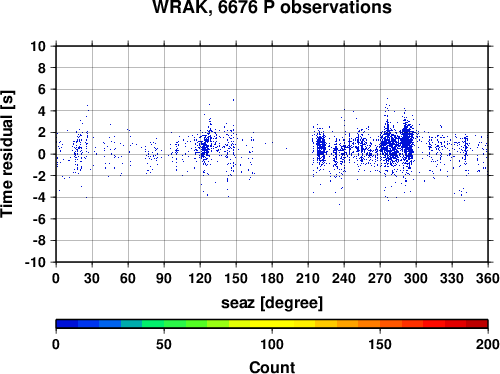Screen dimensions: 500x374
Task: Click the x-axis tick label 30
Action: coord(92,278)
